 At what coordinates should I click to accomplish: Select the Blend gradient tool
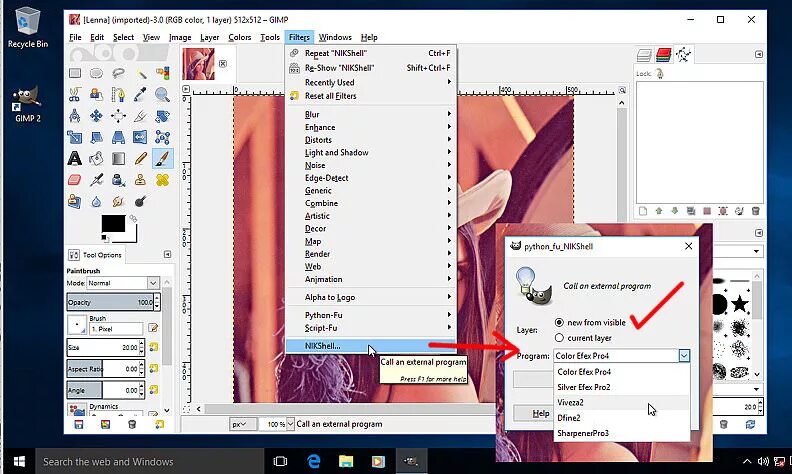[119, 159]
